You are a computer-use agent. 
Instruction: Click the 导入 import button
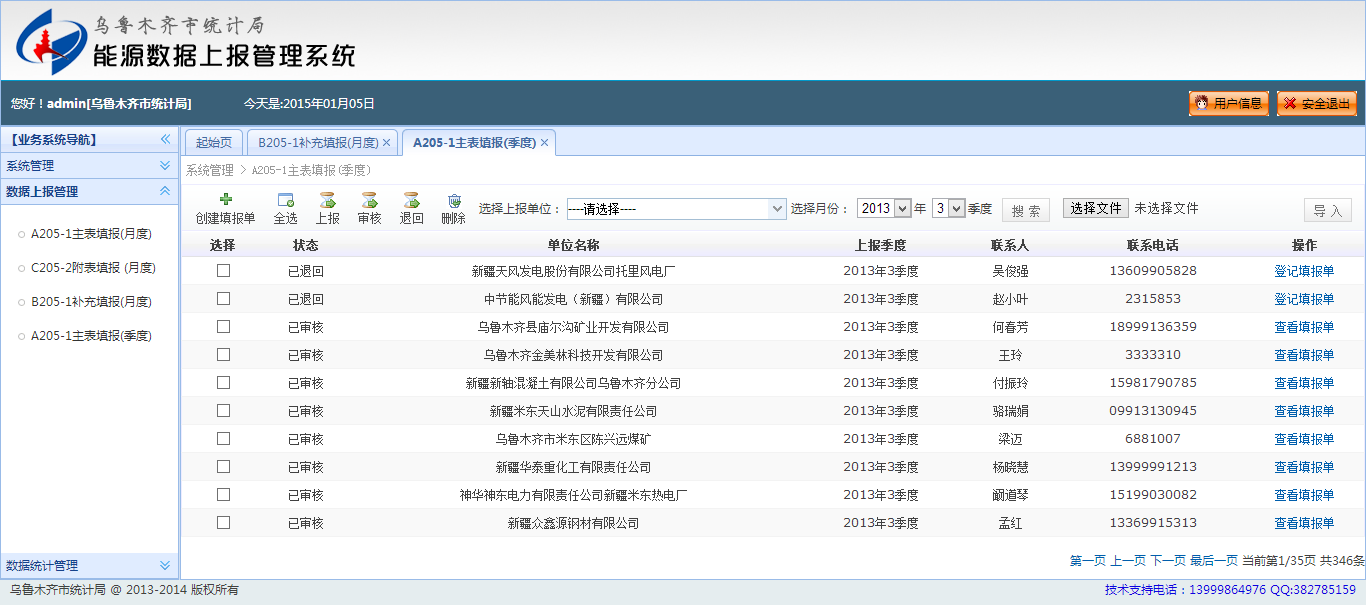pos(1328,211)
